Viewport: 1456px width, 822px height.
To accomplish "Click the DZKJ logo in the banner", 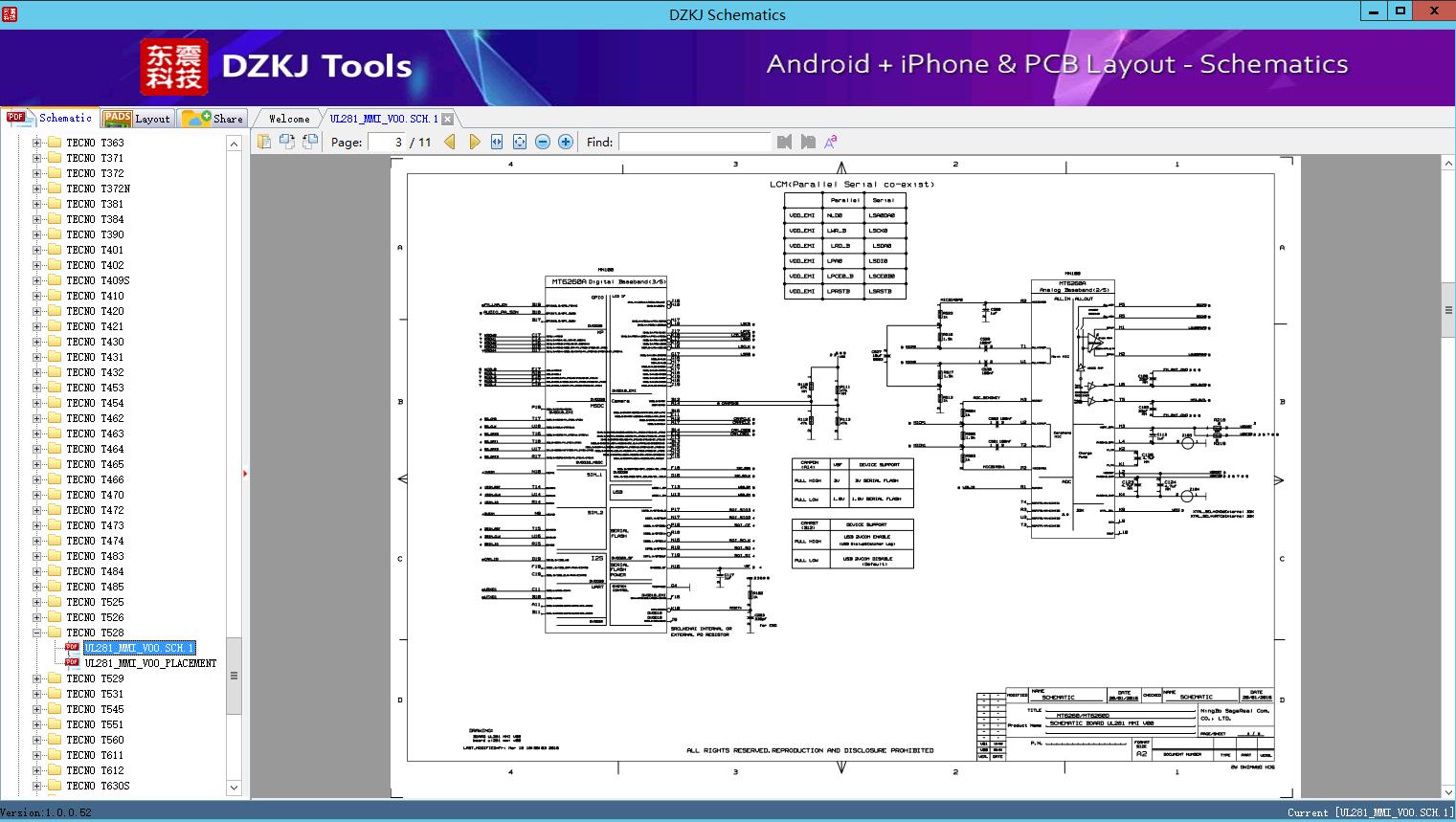I will pos(174,66).
